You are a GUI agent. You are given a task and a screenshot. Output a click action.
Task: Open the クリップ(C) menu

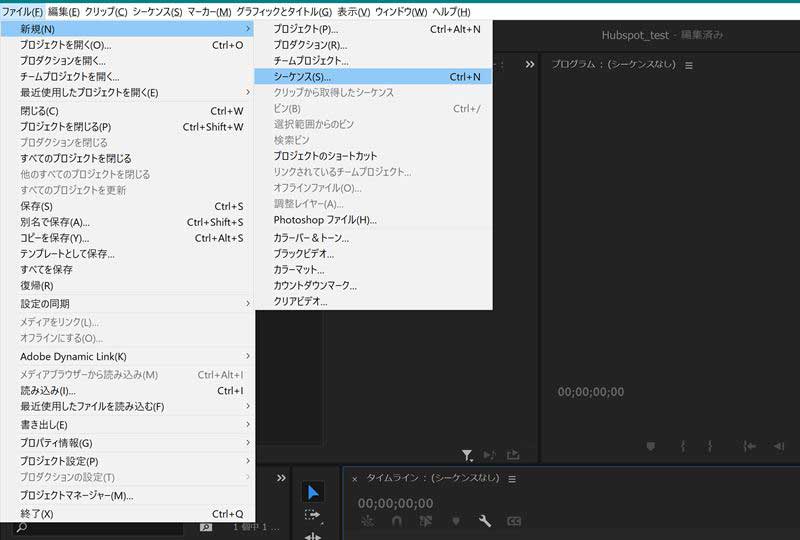(106, 11)
